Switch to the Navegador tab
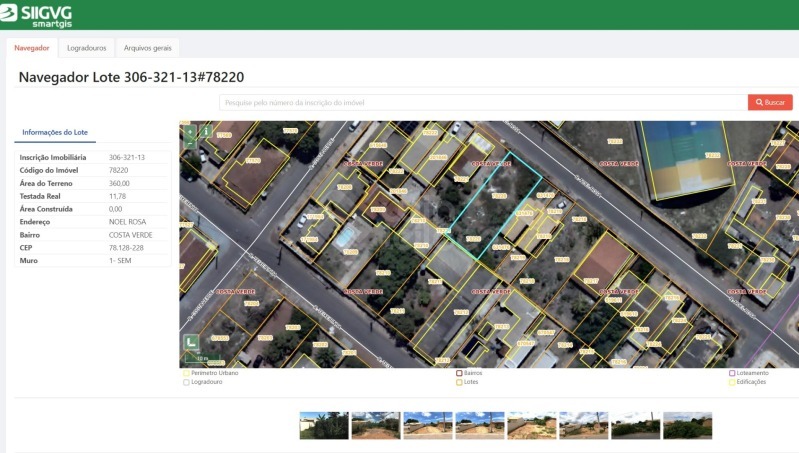This screenshot has height=453, width=799. [x=32, y=48]
